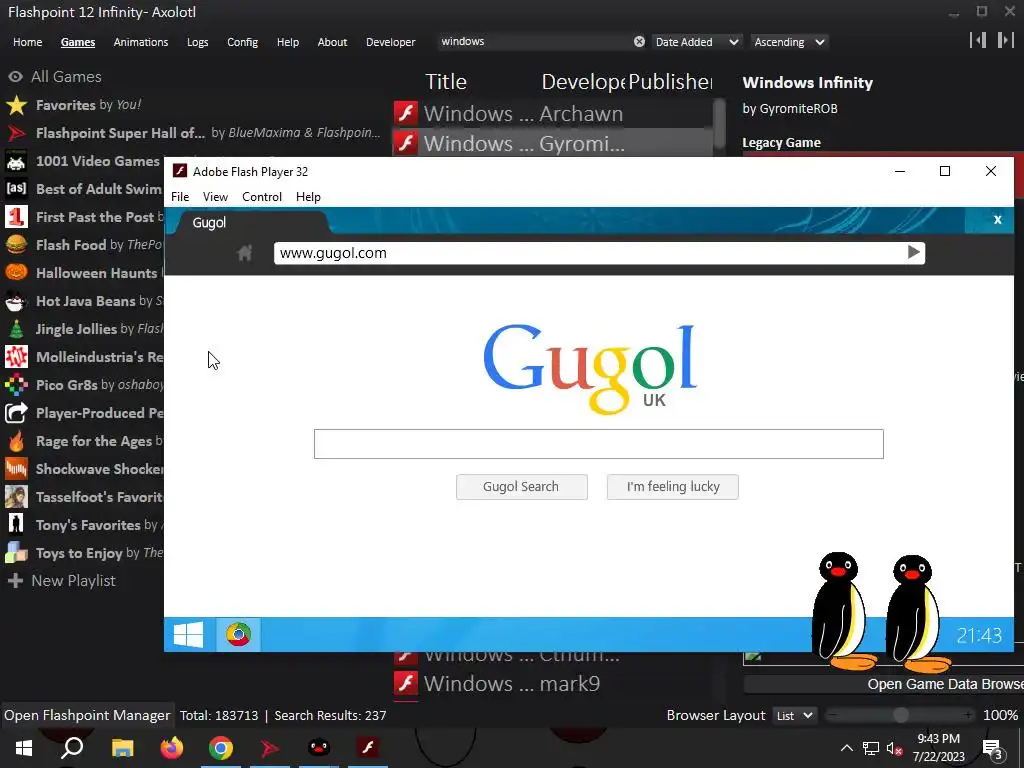Open File Explorer from Windows taskbar
This screenshot has width=1024, height=768.
pos(122,748)
